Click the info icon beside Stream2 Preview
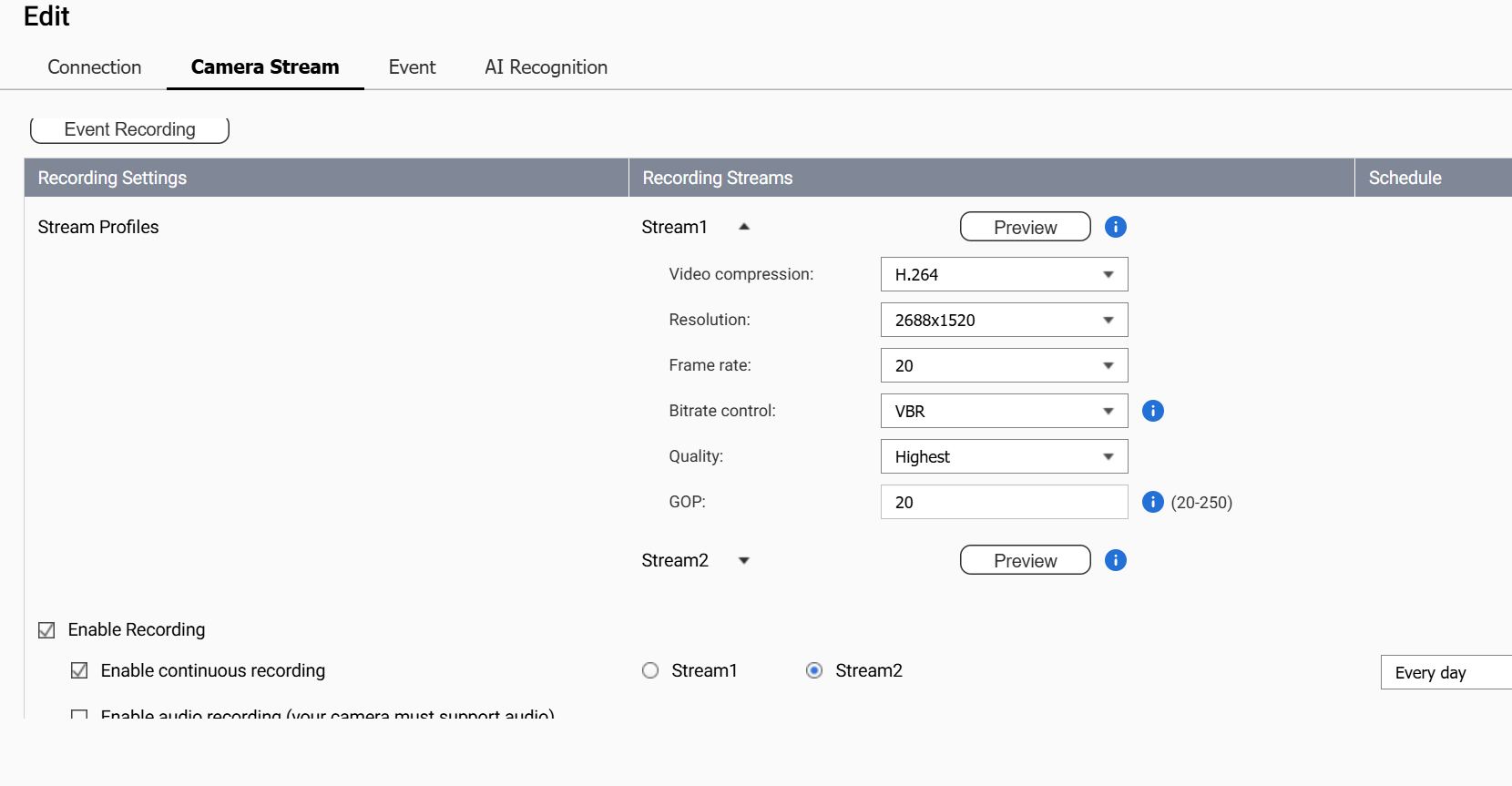 (x=1115, y=560)
